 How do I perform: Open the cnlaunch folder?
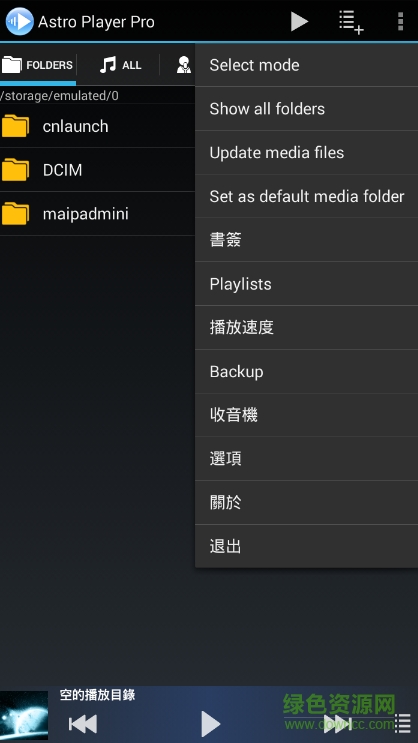tap(97, 126)
